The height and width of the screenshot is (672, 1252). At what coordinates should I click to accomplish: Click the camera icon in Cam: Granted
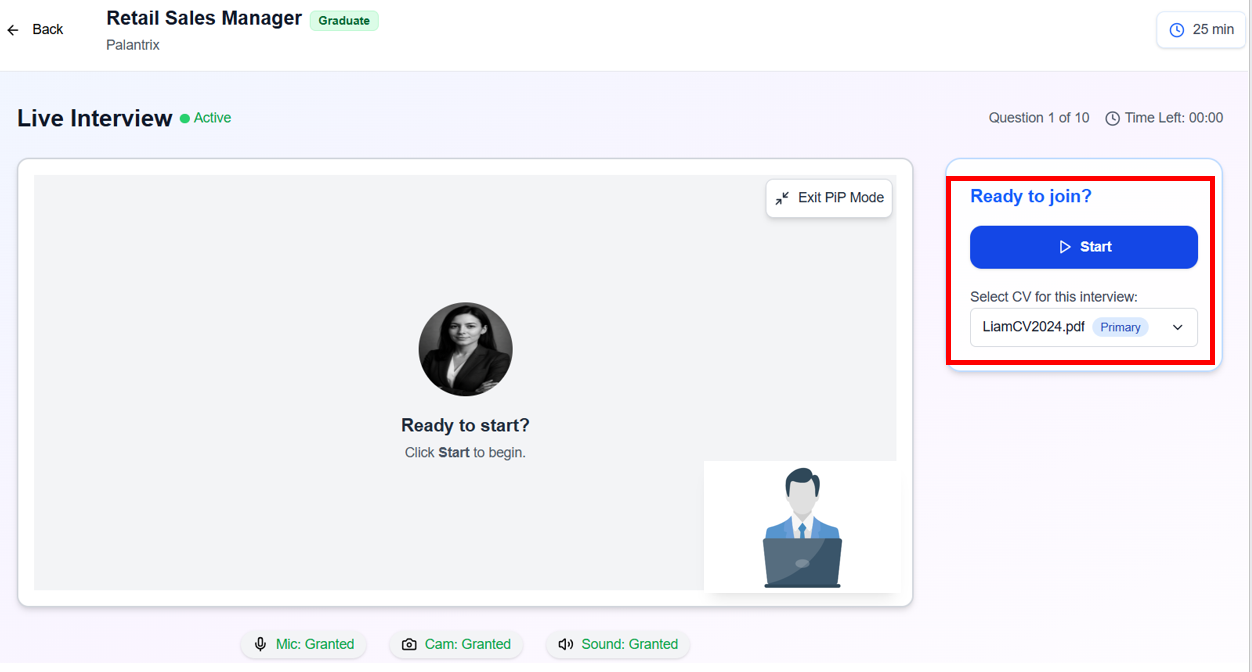tap(409, 644)
